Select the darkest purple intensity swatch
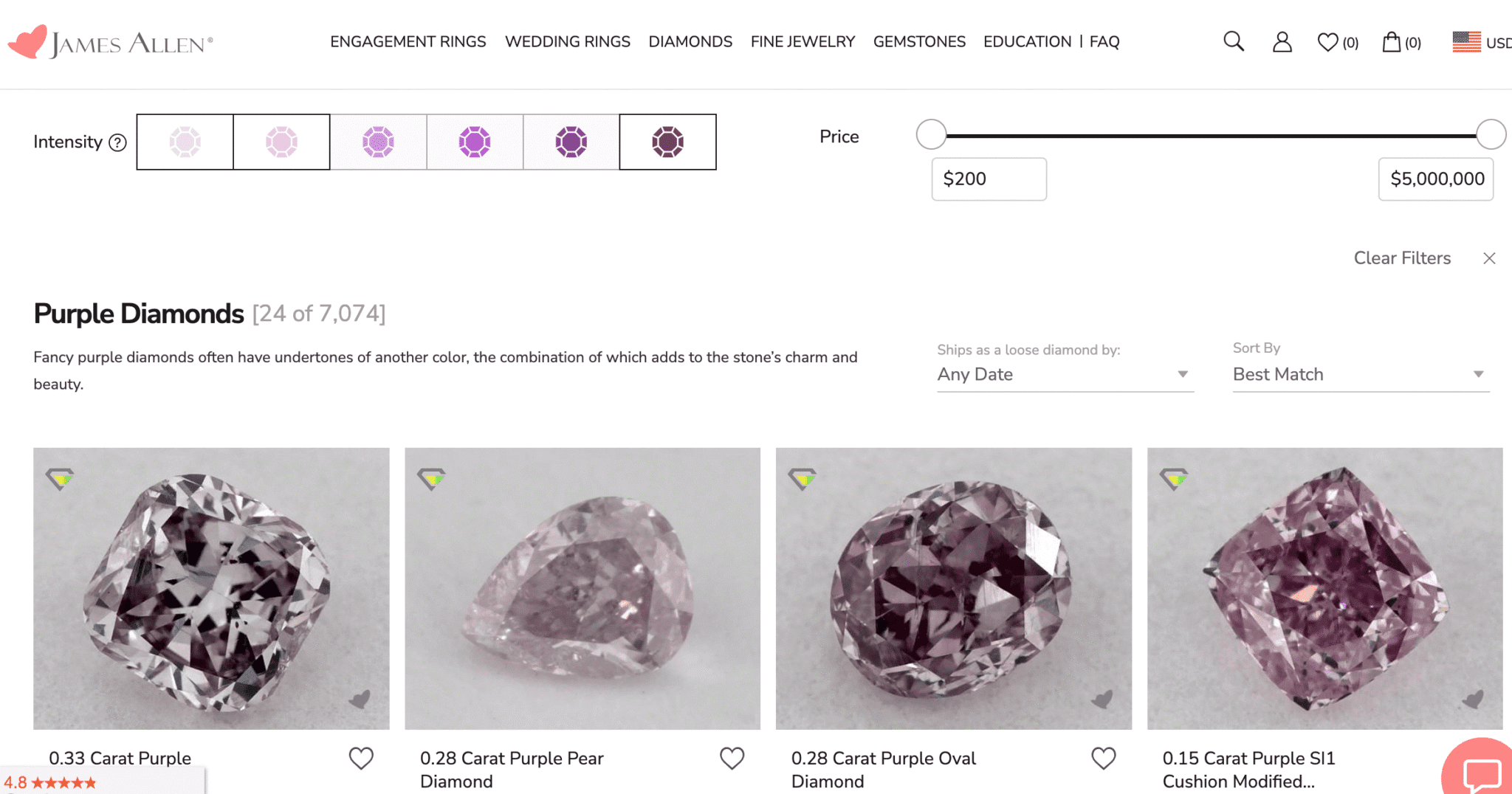This screenshot has width=1512, height=794. click(x=667, y=142)
